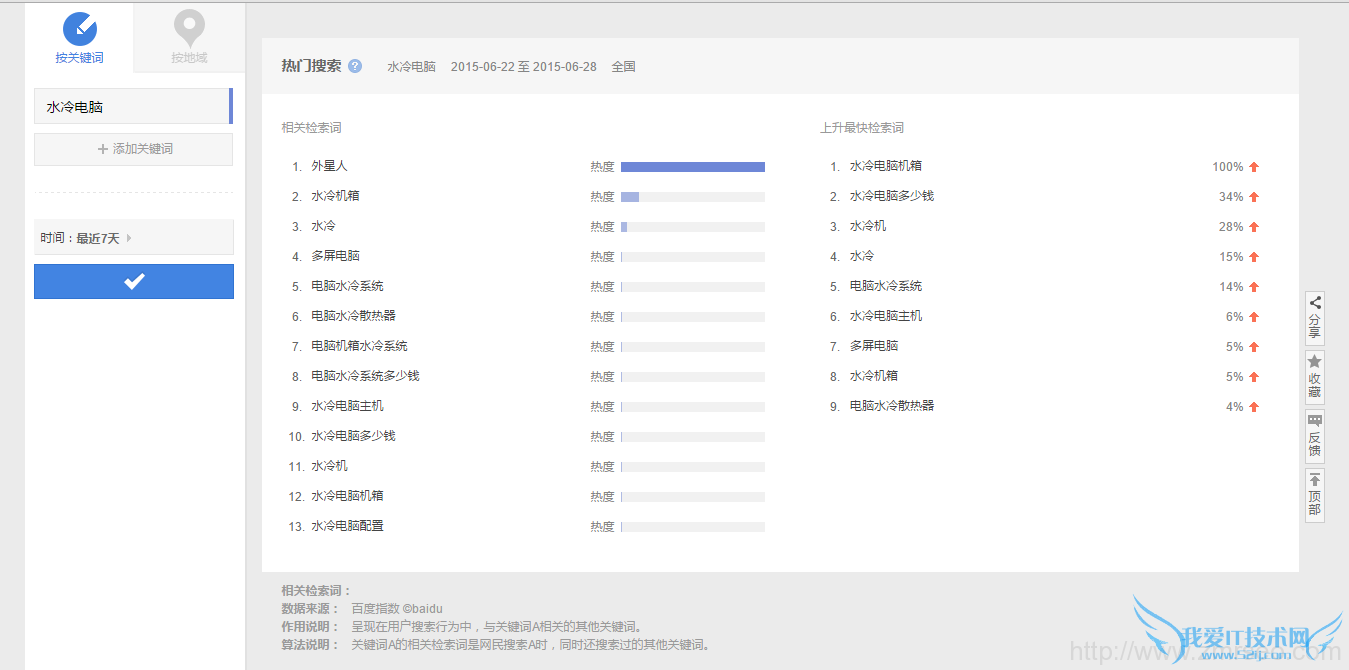The height and width of the screenshot is (670, 1349).
Task: Open 电脑水冷系统 in the 相关检索词 list
Action: pos(347,286)
